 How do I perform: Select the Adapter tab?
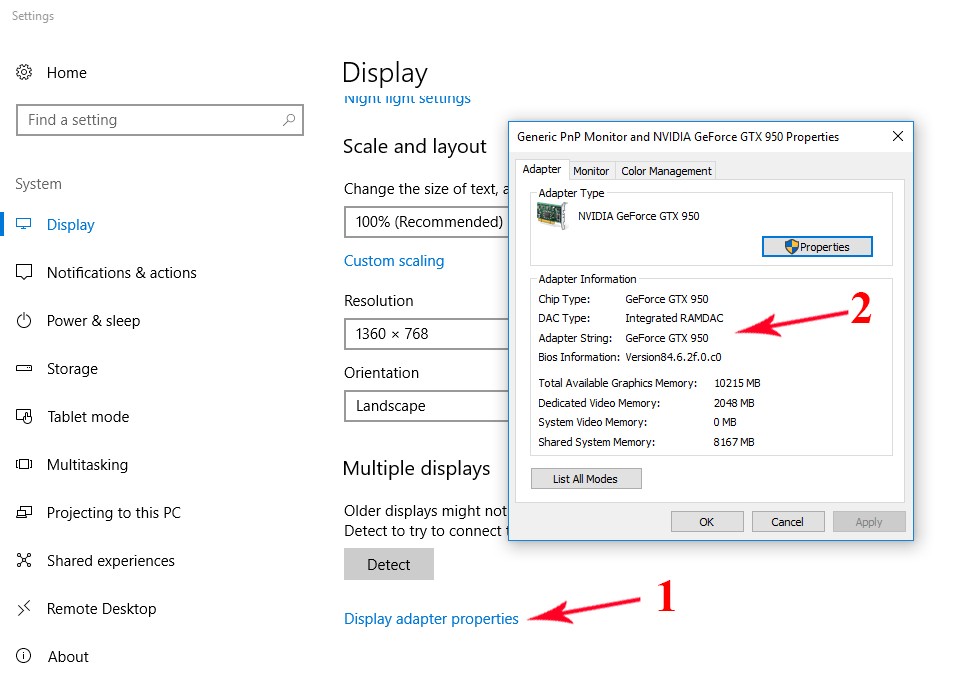click(x=541, y=169)
